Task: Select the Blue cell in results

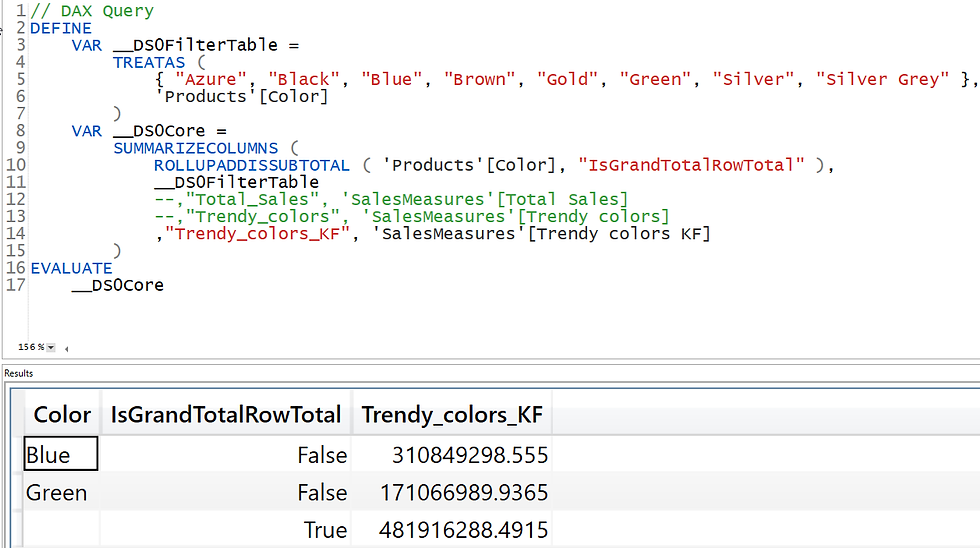Action: (61, 454)
